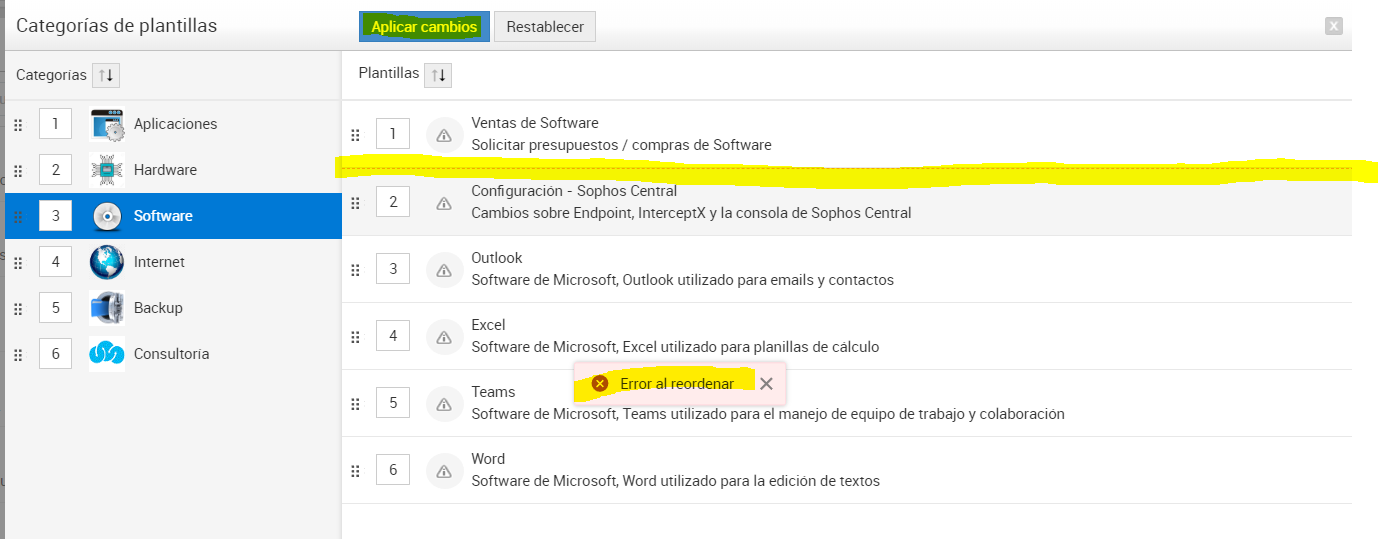
Task: Click the Excel template title
Action: 488,325
